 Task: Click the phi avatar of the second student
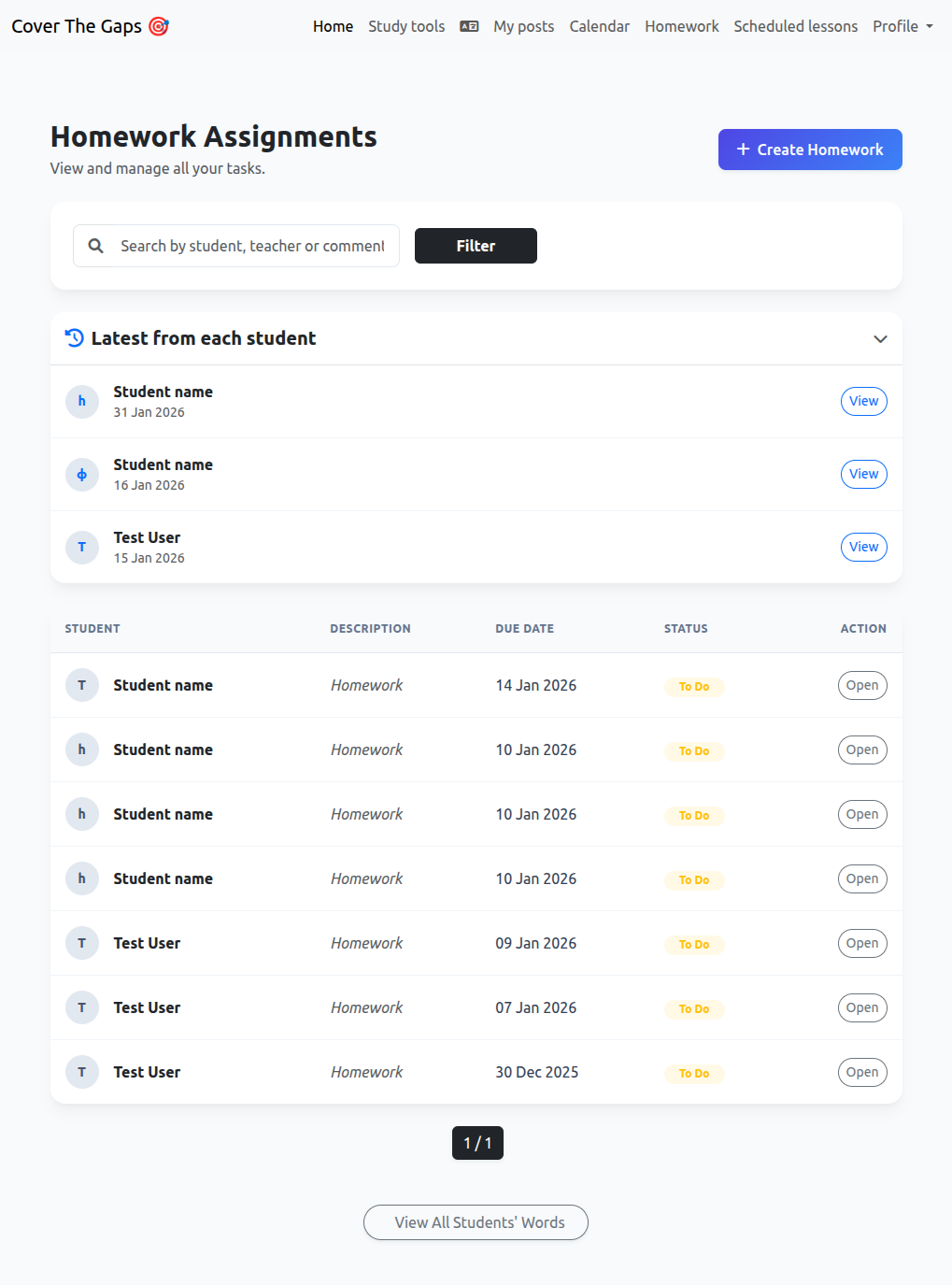pos(81,474)
